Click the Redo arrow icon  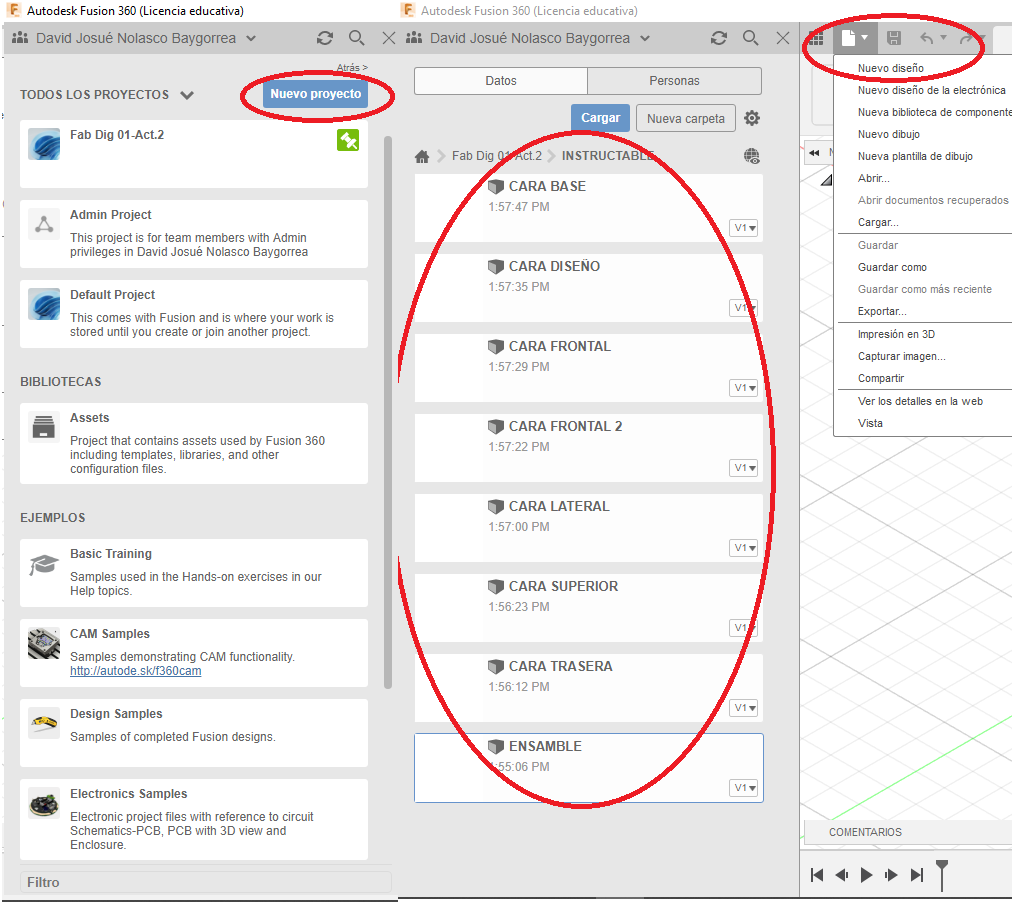point(966,39)
